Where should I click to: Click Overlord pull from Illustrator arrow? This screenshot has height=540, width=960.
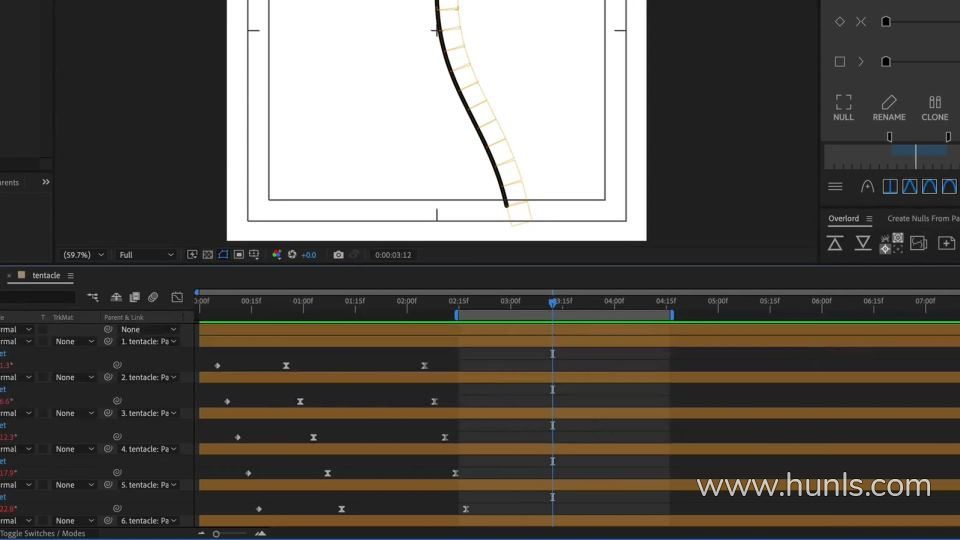863,243
